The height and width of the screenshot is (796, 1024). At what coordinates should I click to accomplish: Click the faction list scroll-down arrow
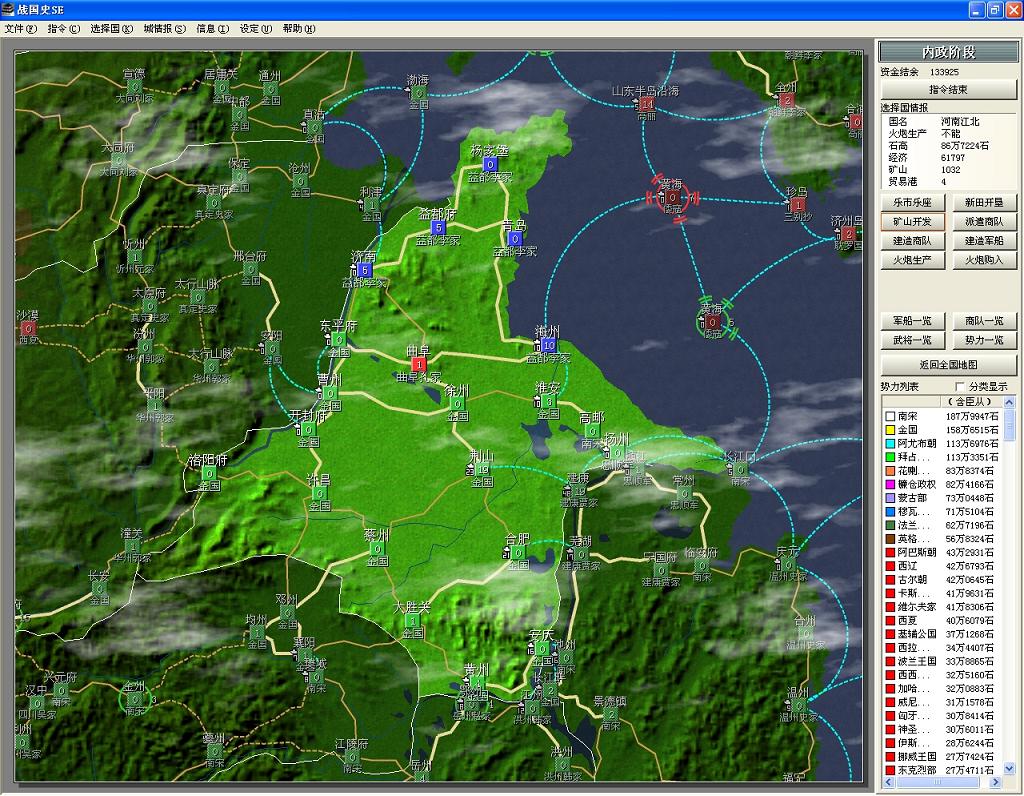[x=1009, y=768]
